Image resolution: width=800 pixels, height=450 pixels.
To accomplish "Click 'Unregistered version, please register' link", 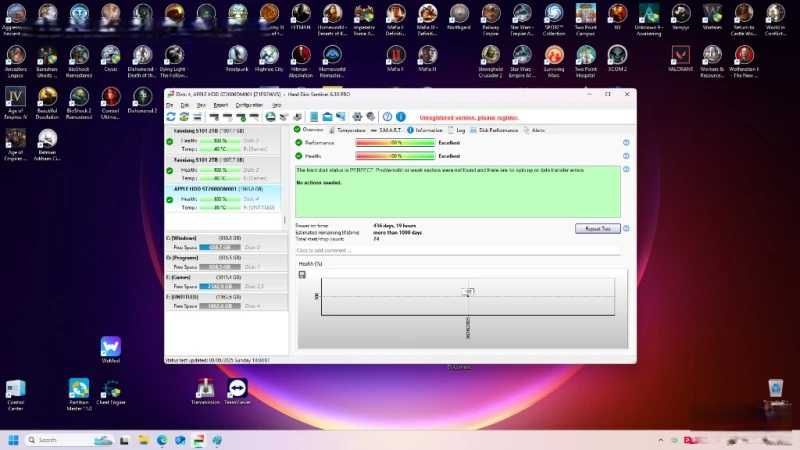I will (469, 118).
